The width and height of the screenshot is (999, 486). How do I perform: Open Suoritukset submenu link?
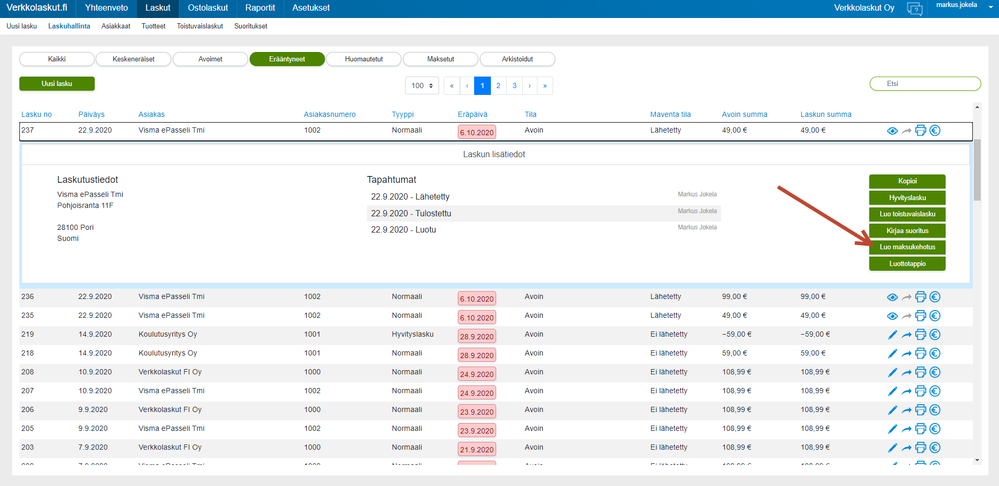pos(250,27)
